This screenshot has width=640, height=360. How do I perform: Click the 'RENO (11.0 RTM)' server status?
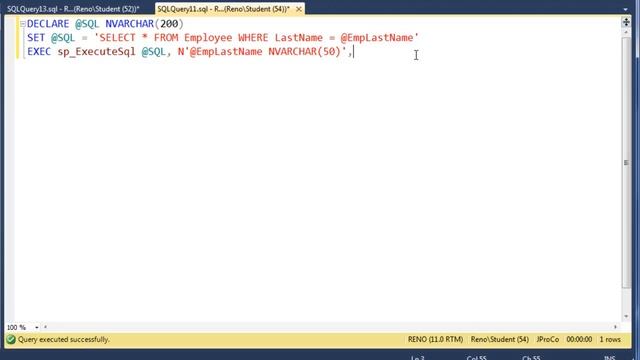(x=435, y=340)
